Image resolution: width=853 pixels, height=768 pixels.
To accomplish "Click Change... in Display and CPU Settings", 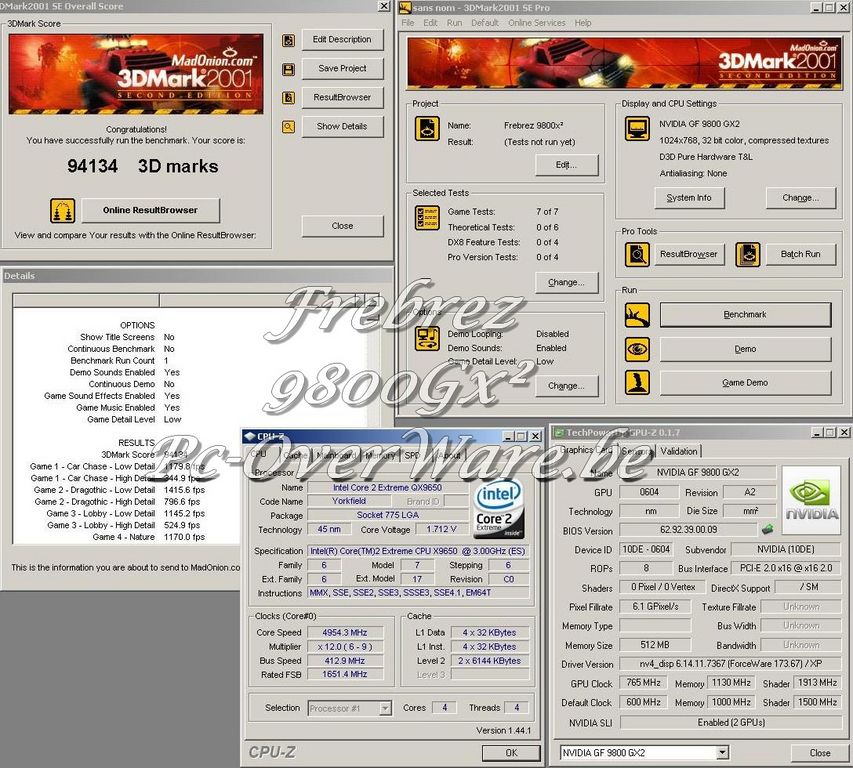I will (800, 198).
